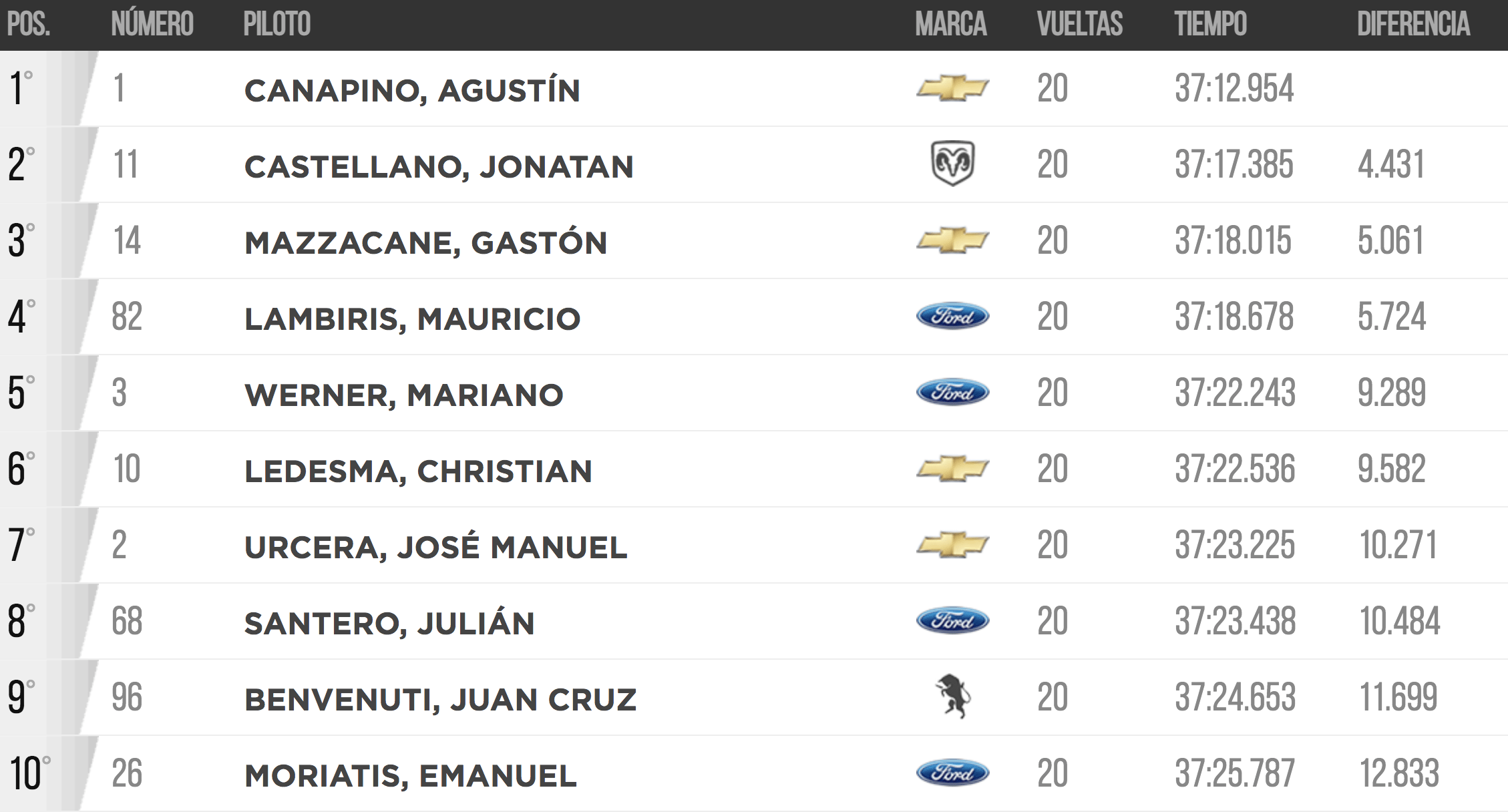The image size is (1508, 812).
Task: Click the POS. column header
Action: pos(29,24)
